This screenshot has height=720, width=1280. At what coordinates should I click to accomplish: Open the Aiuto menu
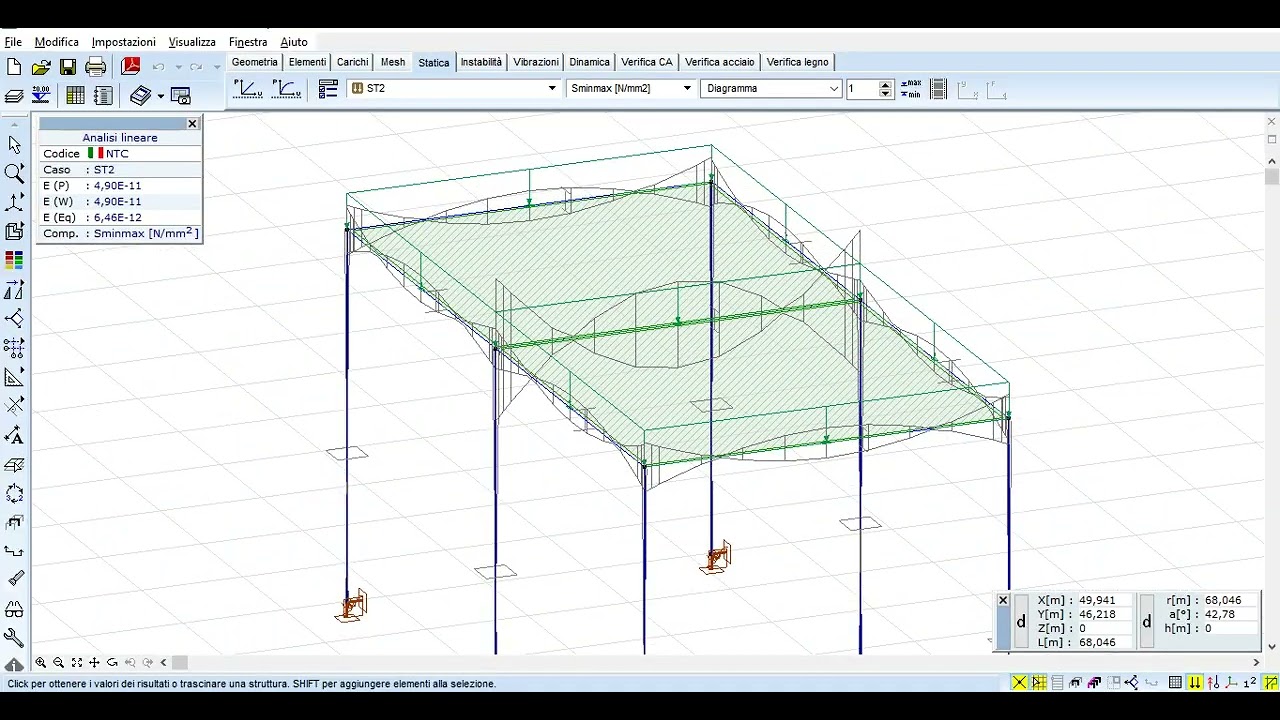tap(294, 42)
